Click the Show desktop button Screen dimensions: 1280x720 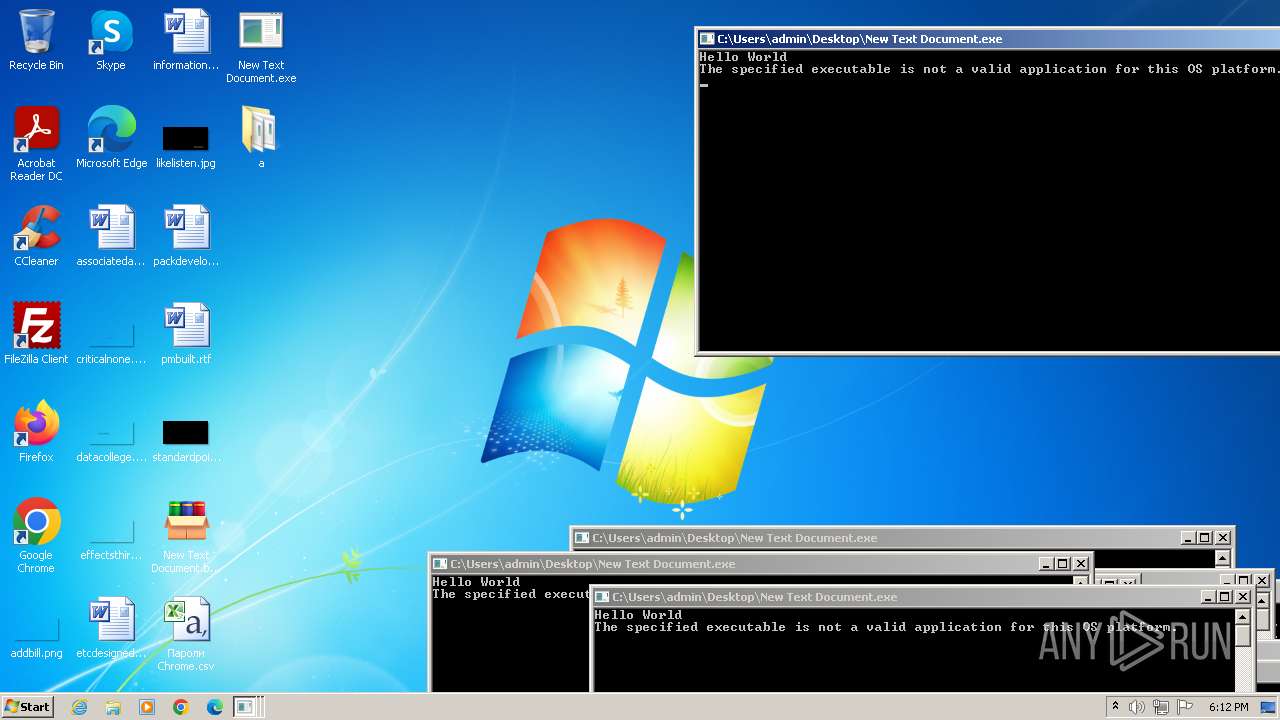pos(1270,707)
